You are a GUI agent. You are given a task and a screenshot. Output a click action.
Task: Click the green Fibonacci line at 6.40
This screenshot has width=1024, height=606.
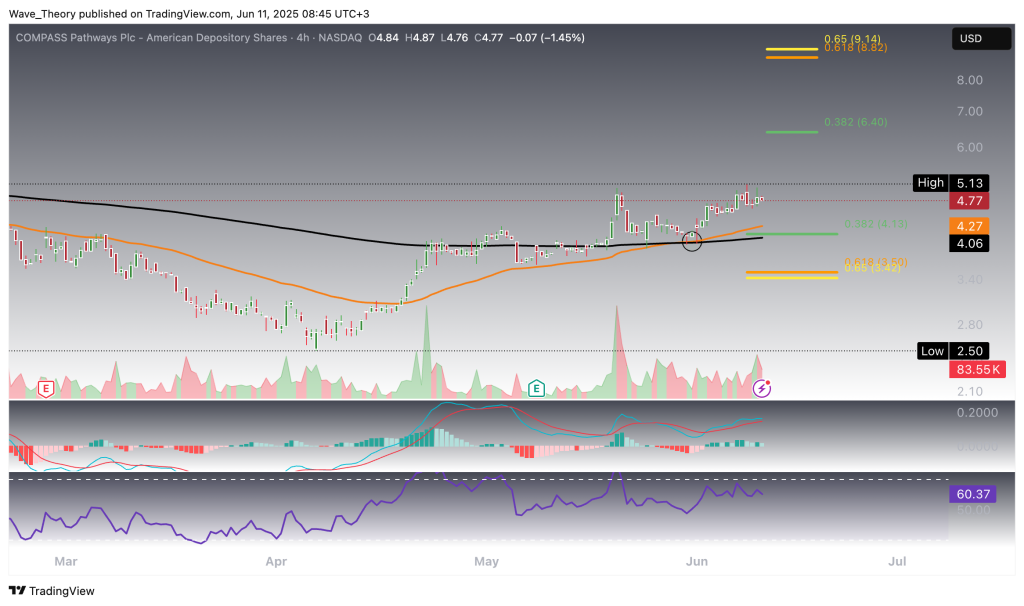coord(792,132)
